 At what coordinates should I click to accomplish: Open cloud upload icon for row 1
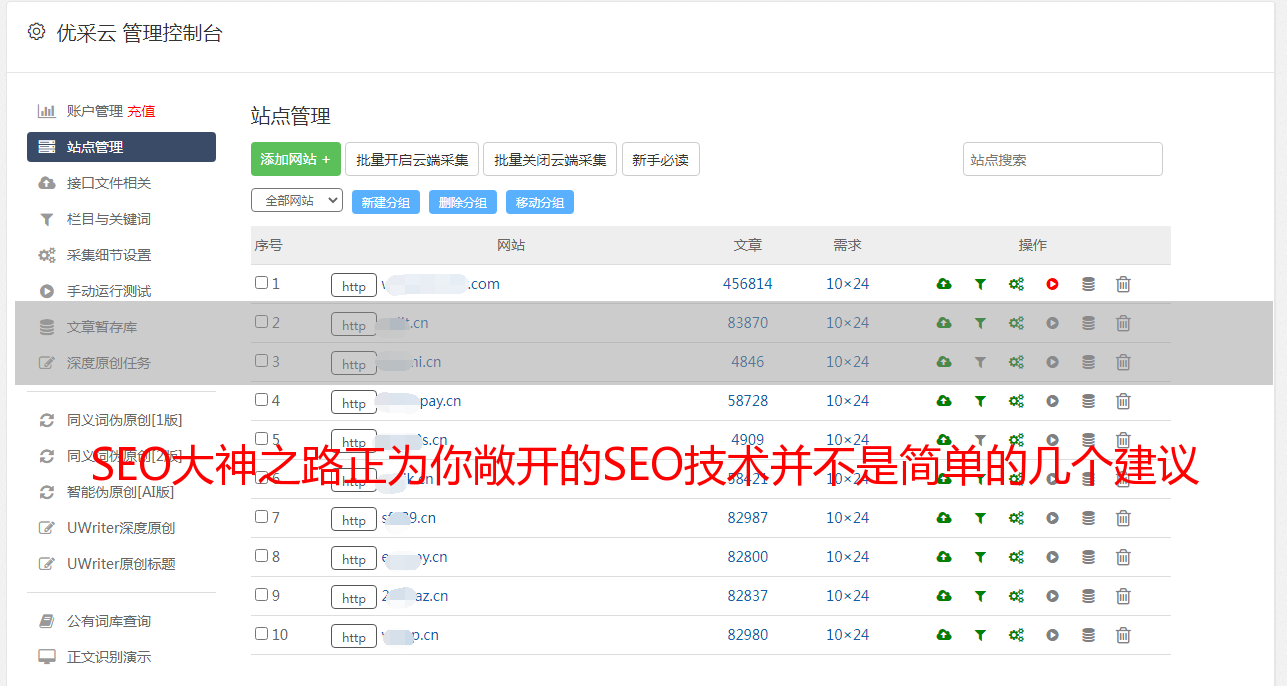point(944,284)
